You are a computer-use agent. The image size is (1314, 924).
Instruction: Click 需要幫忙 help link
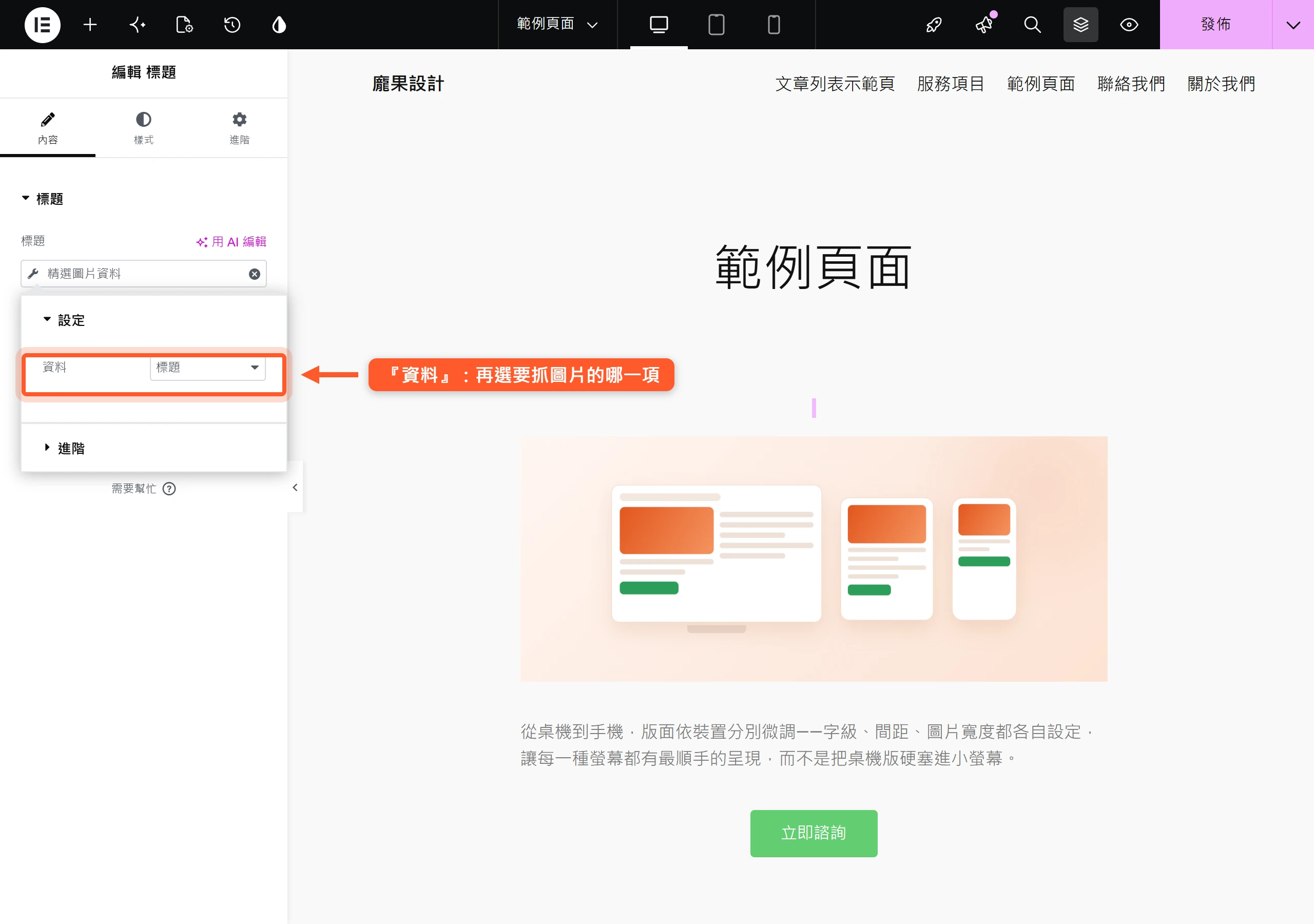(x=134, y=488)
